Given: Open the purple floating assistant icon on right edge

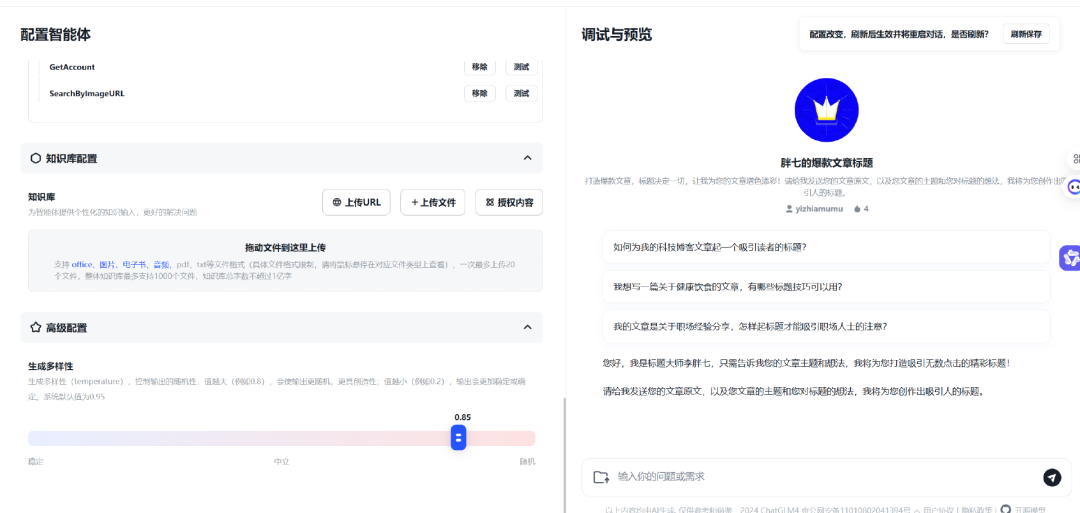Looking at the screenshot, I should click(1070, 258).
